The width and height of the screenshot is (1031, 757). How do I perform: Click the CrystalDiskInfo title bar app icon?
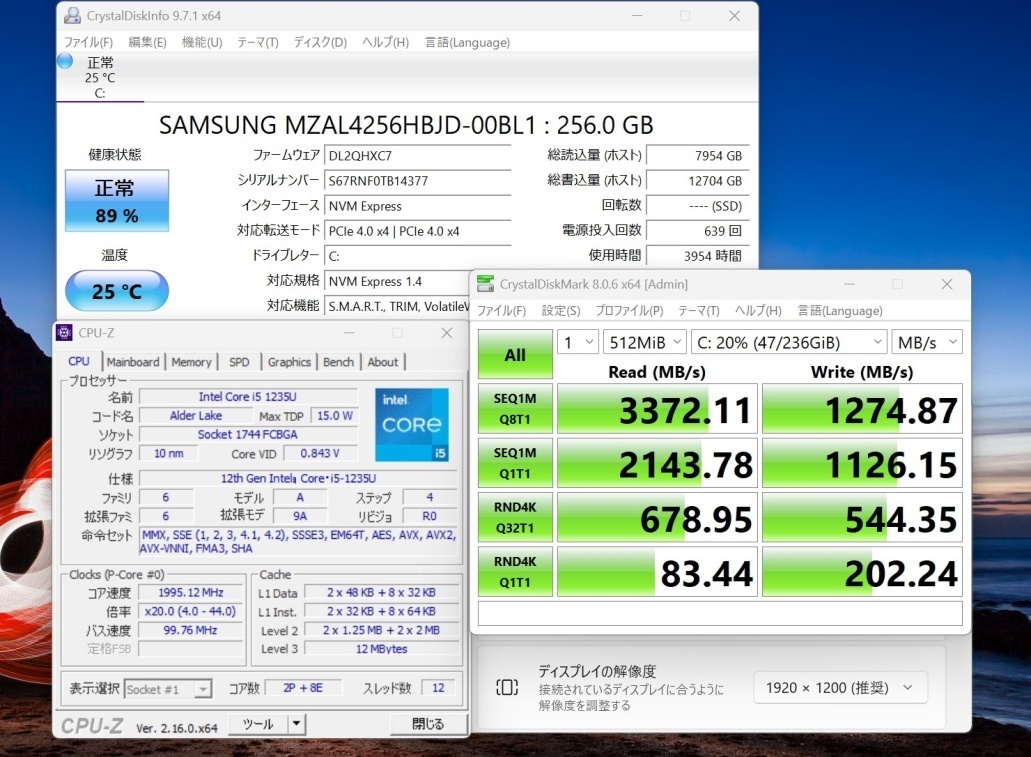(71, 16)
